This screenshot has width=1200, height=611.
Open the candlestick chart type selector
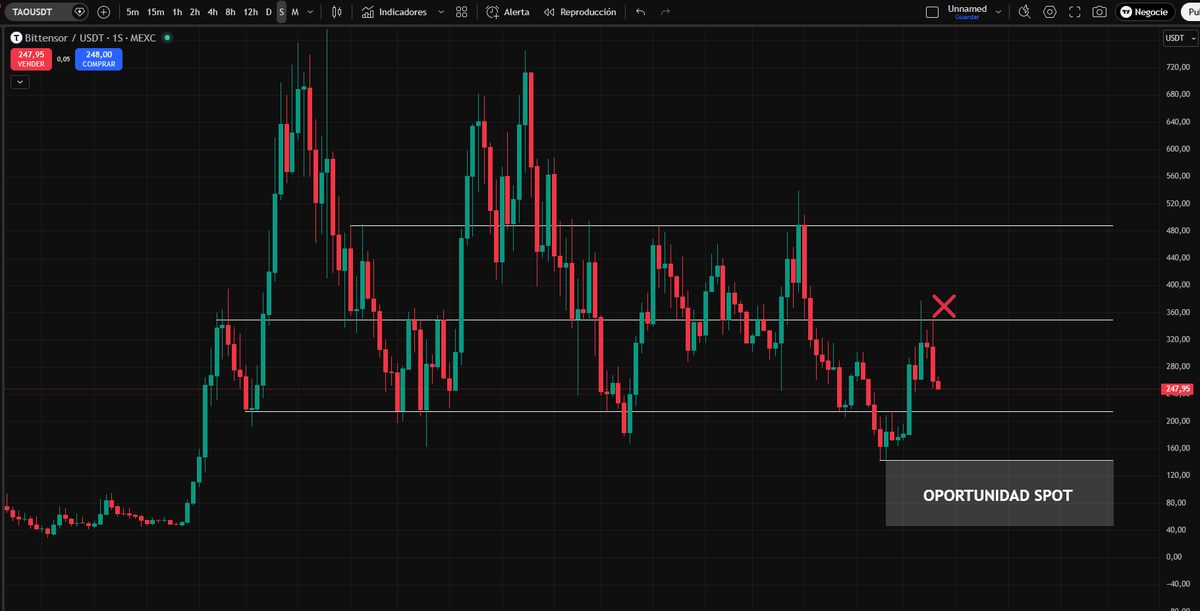point(337,12)
